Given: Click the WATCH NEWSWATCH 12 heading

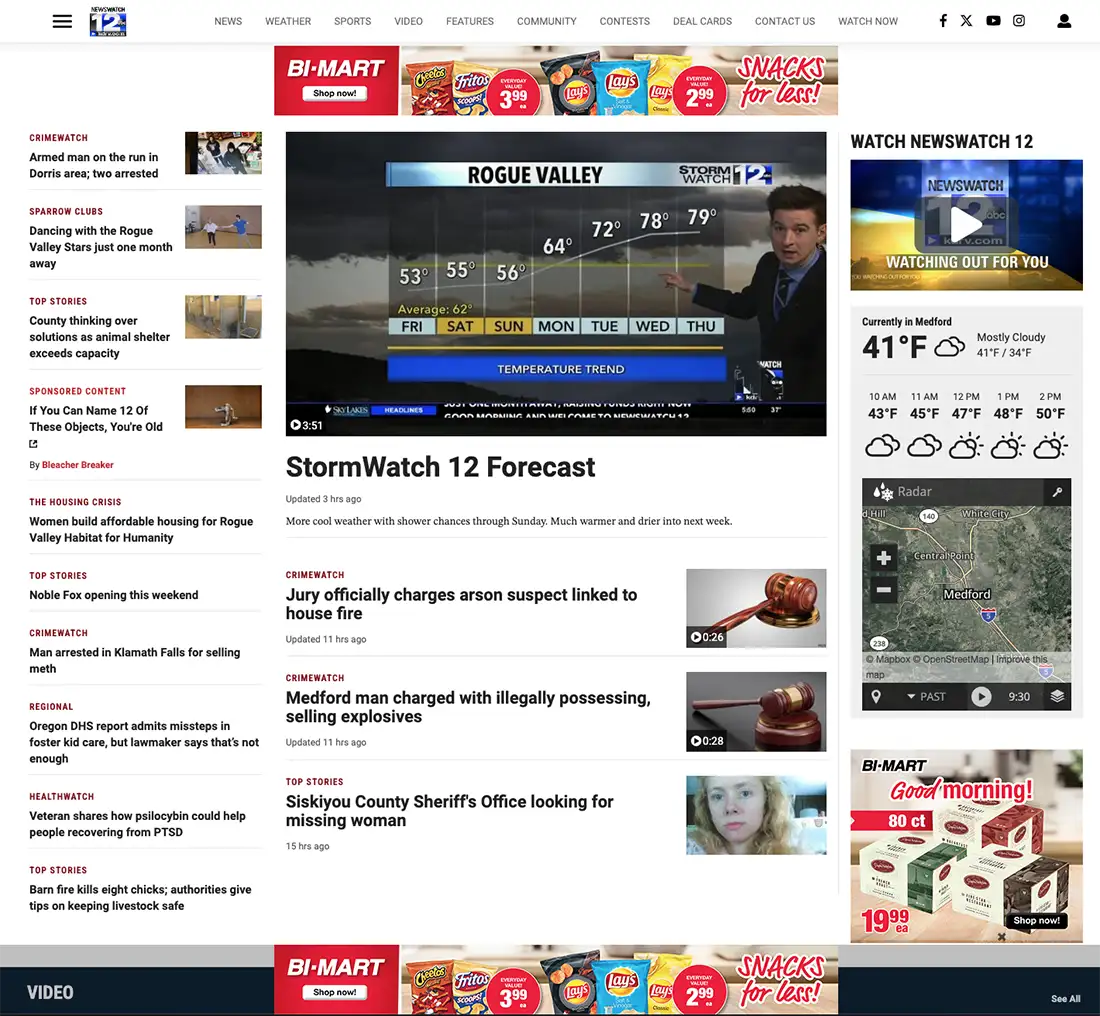Looking at the screenshot, I should (x=941, y=142).
